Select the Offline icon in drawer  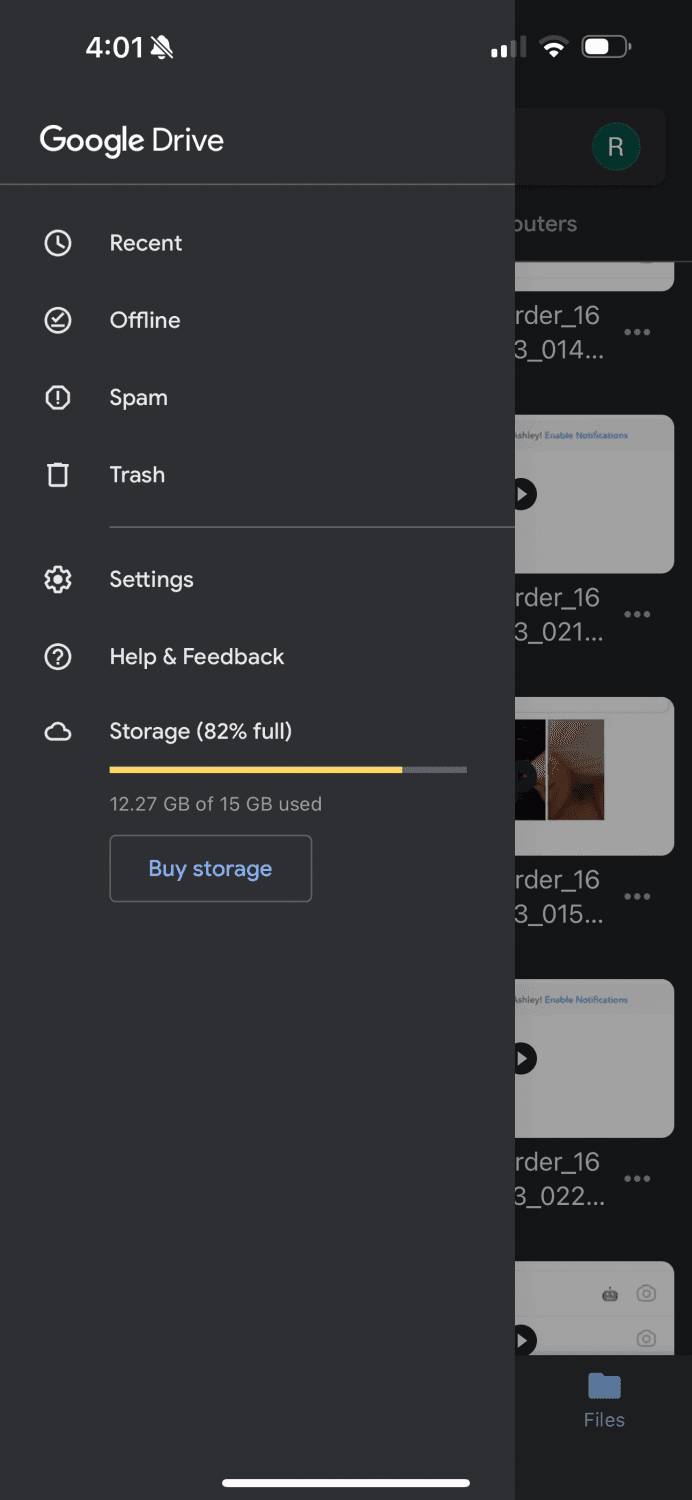click(x=57, y=320)
